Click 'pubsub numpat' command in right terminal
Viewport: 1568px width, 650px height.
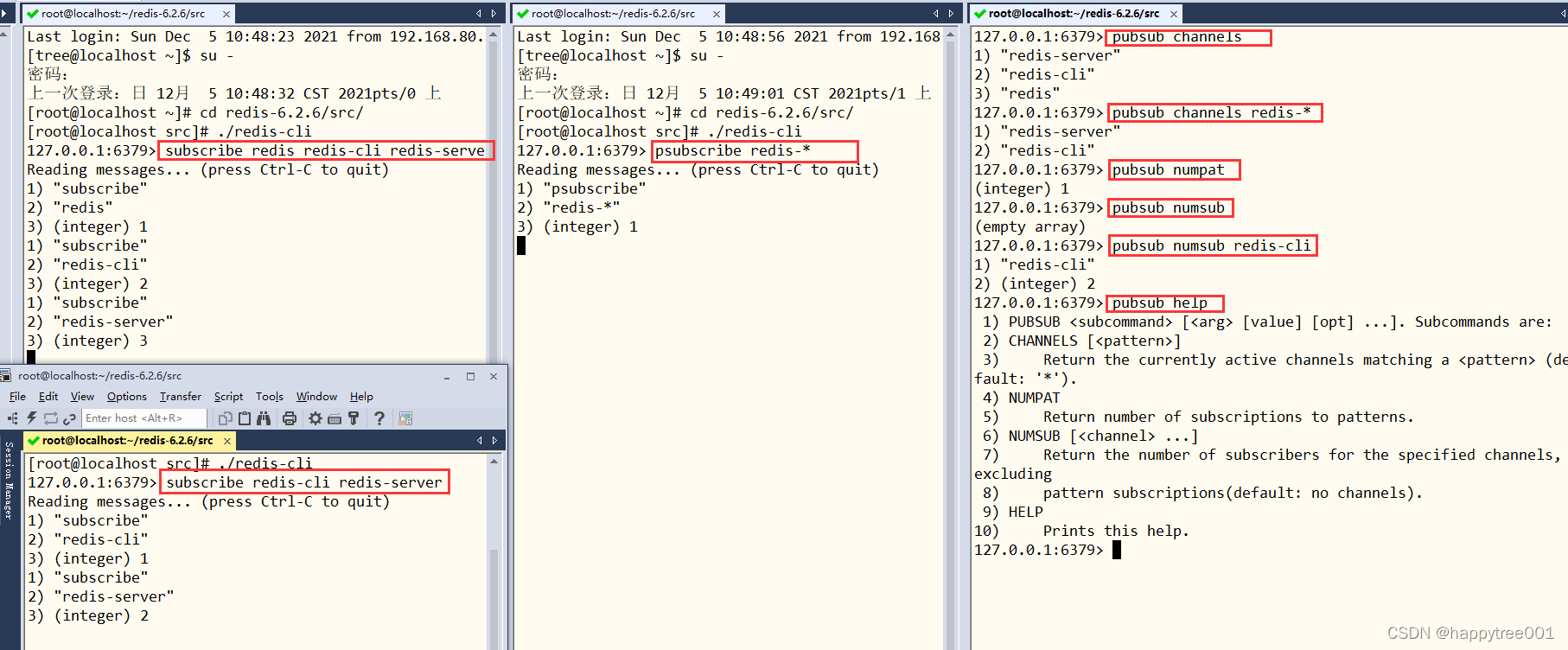pos(1169,169)
